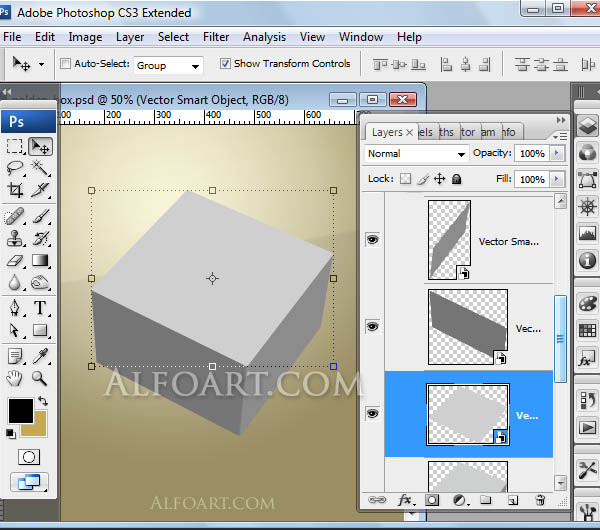Select the Eyedropper tool
This screenshot has width=600, height=530.
tap(40, 356)
